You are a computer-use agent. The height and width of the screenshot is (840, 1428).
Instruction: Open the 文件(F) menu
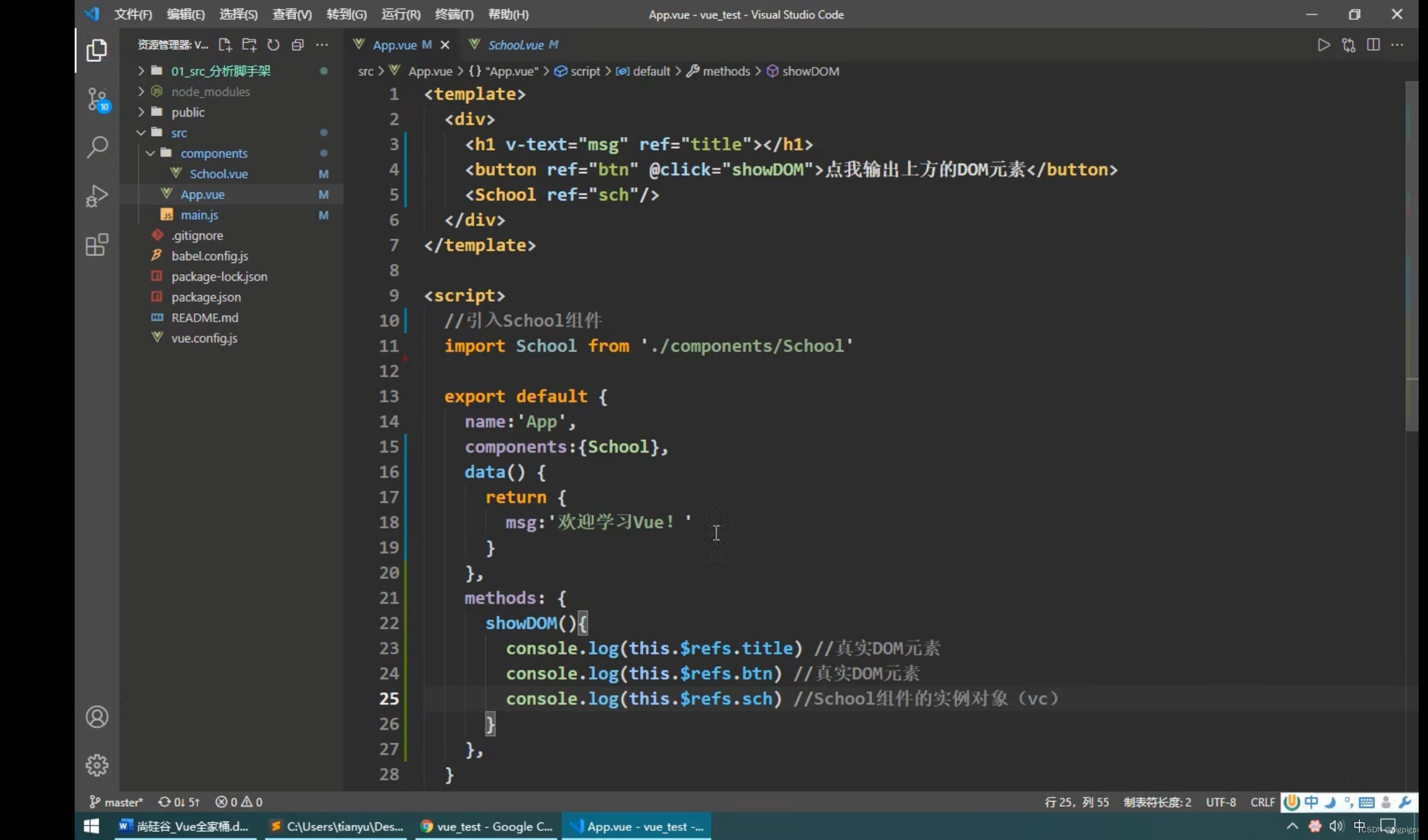[x=133, y=14]
